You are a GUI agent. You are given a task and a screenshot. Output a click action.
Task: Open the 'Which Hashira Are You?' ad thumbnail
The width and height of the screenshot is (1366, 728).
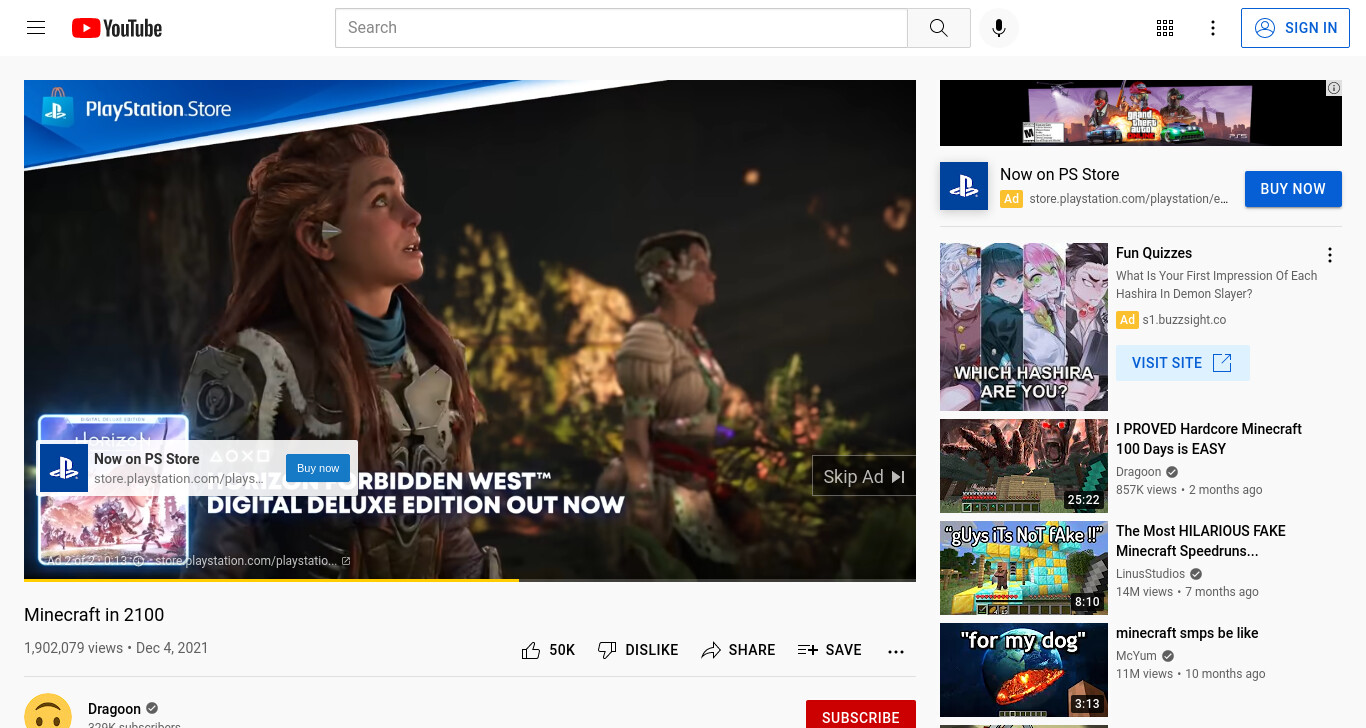tap(1024, 327)
